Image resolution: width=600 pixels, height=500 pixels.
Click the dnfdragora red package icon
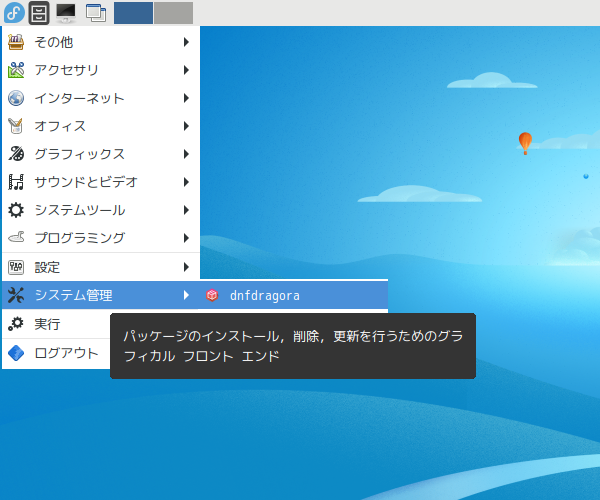click(212, 295)
